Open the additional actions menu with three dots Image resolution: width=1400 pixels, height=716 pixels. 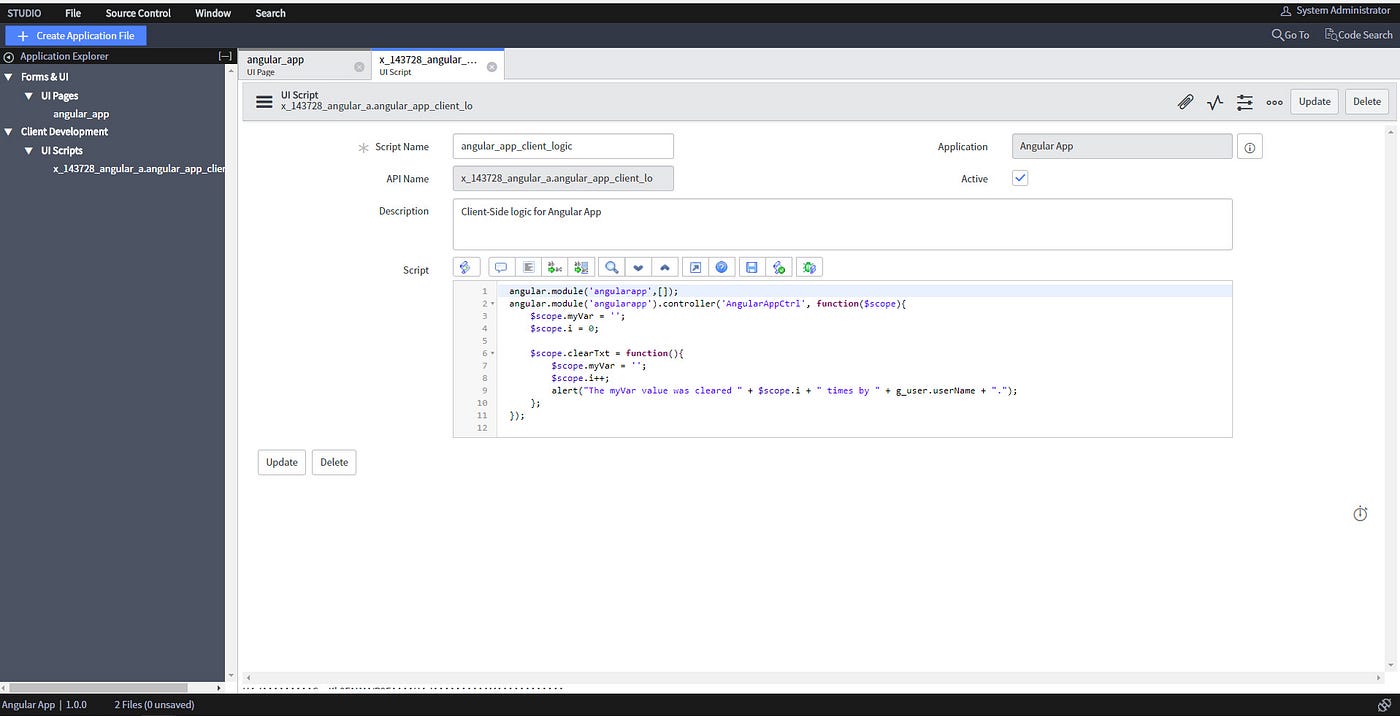pos(1274,101)
